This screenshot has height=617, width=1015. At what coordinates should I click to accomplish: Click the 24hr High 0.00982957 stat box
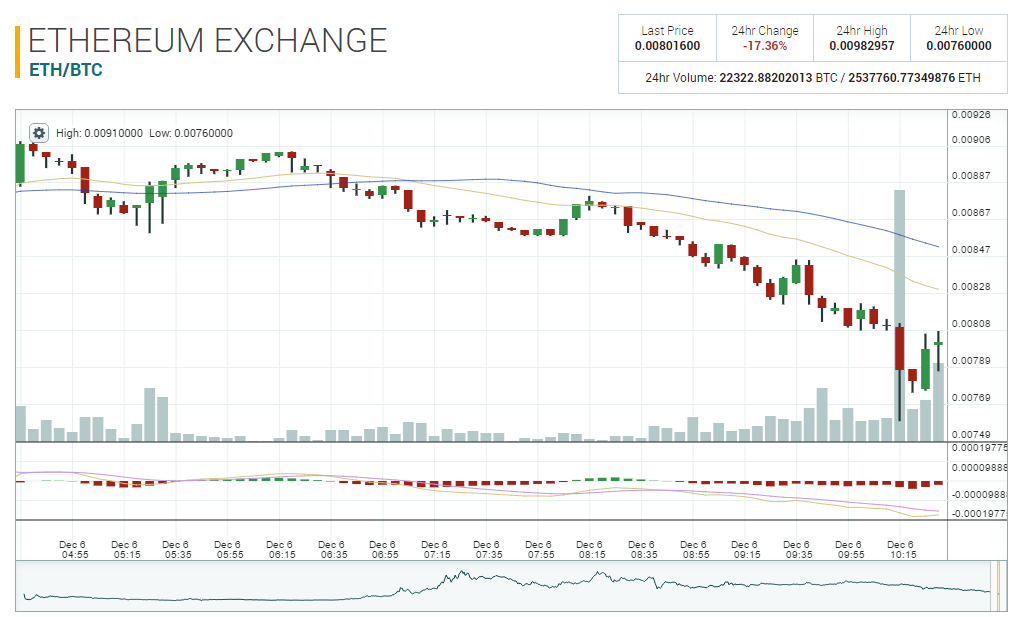click(862, 37)
